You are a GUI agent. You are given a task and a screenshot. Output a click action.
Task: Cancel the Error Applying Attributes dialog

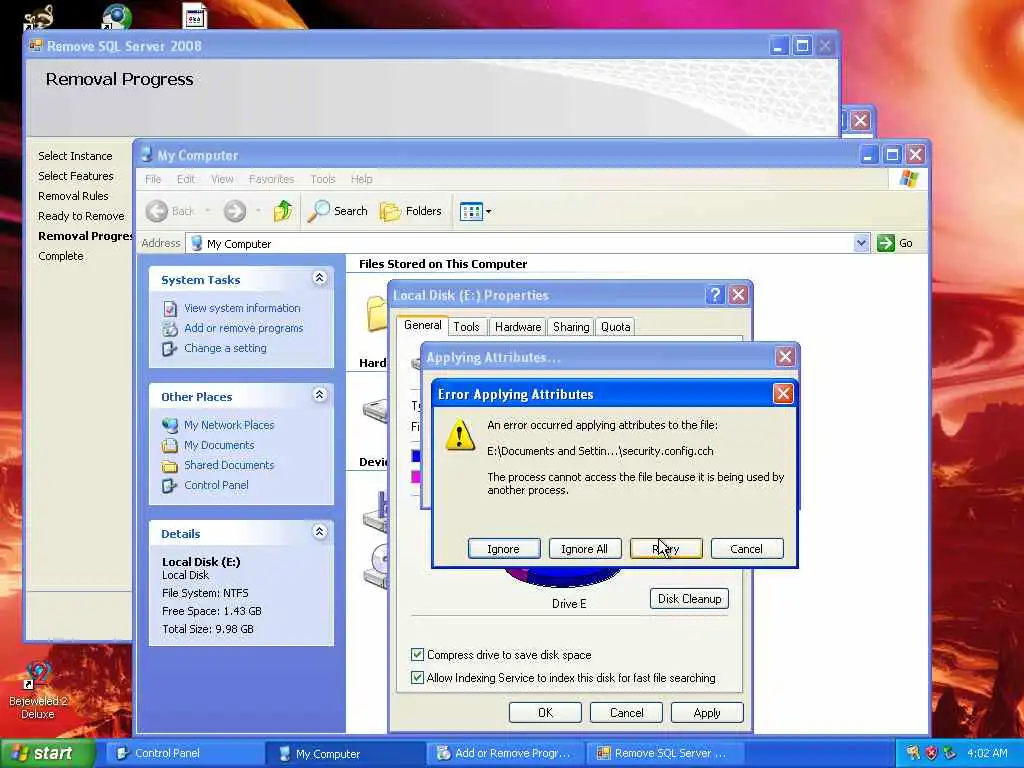pyautogui.click(x=746, y=549)
